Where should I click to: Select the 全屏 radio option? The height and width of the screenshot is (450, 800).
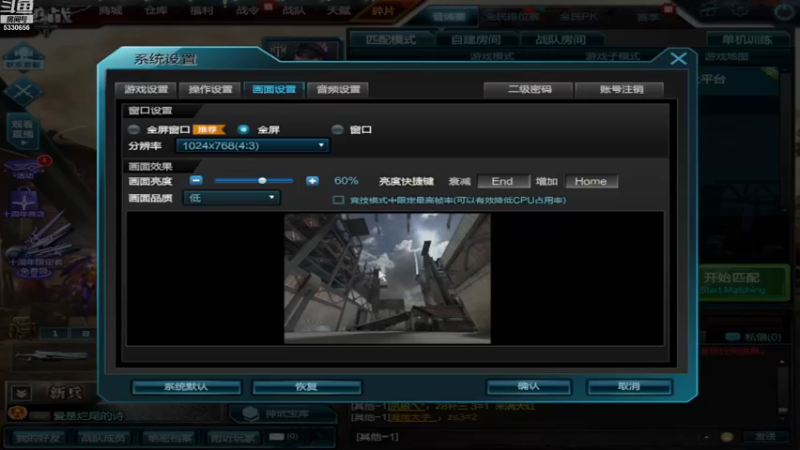pos(243,130)
